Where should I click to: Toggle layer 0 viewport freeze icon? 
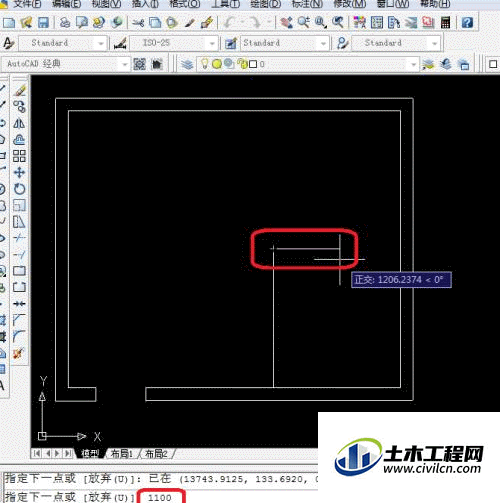(229, 63)
